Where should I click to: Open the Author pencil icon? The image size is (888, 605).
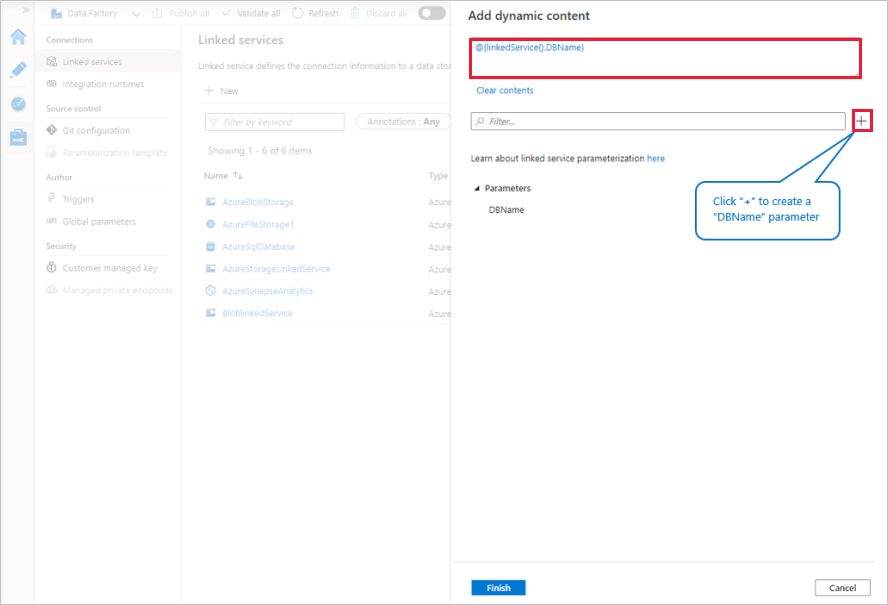point(18,71)
